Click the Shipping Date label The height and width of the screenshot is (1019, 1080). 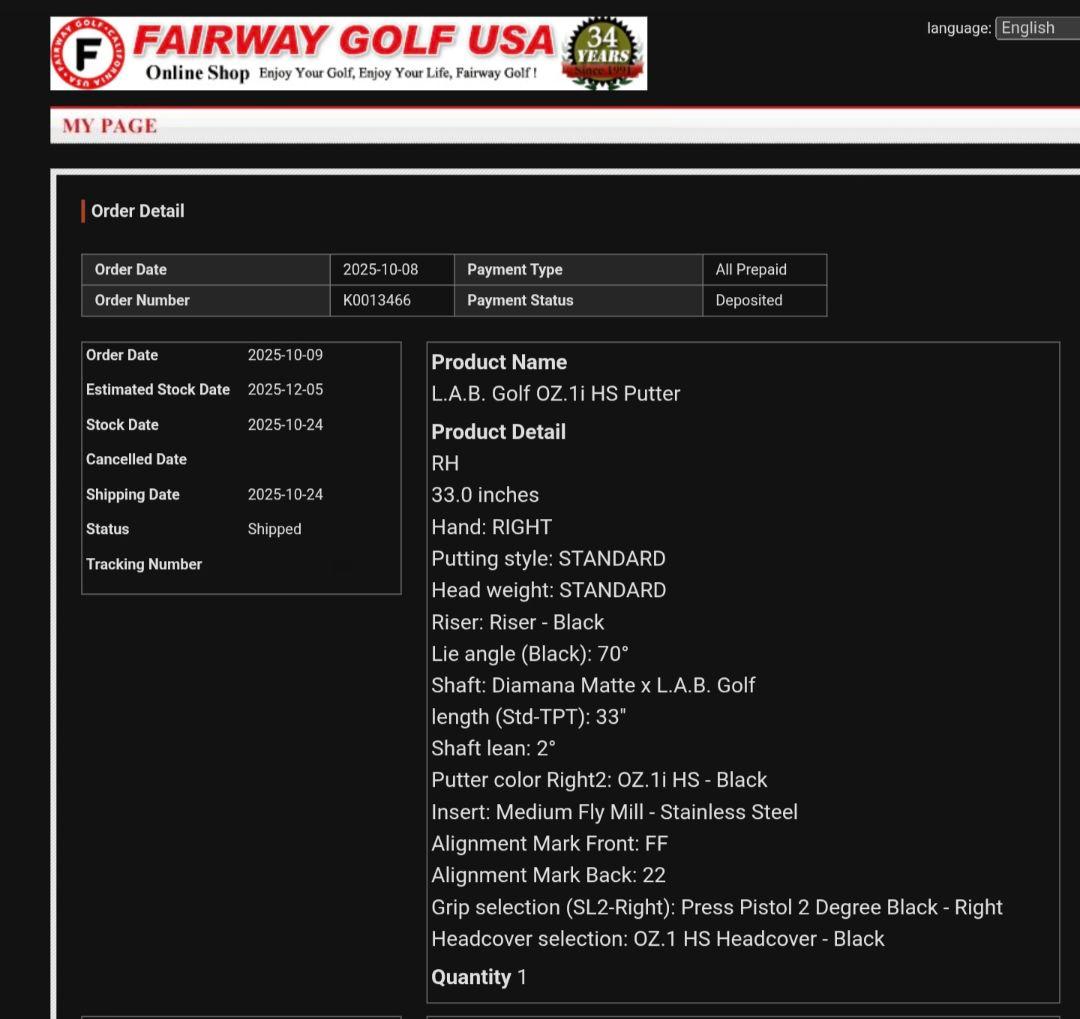(132, 495)
